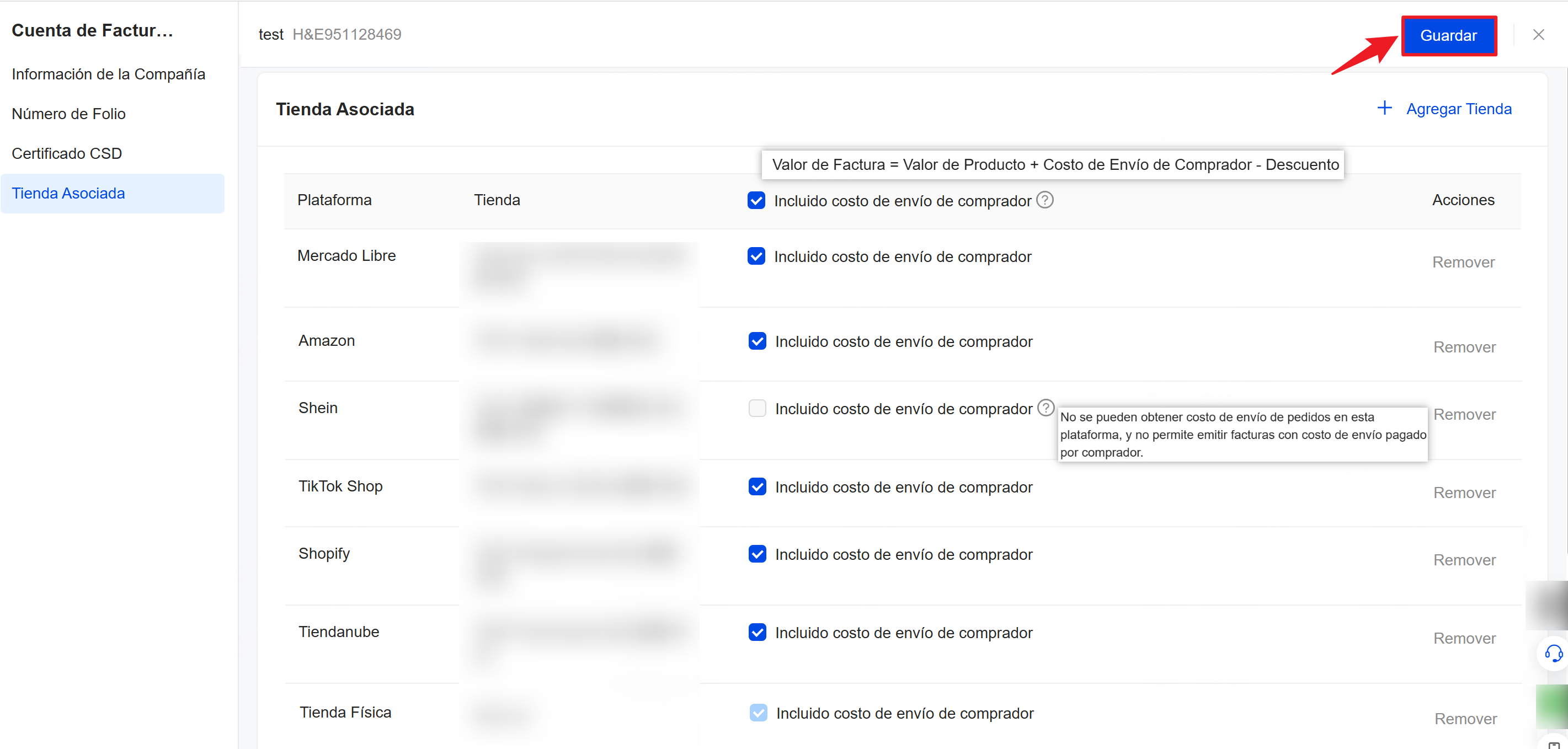Viewport: 1568px width, 749px height.
Task: Click the Tiendanube platform cell
Action: (x=338, y=632)
